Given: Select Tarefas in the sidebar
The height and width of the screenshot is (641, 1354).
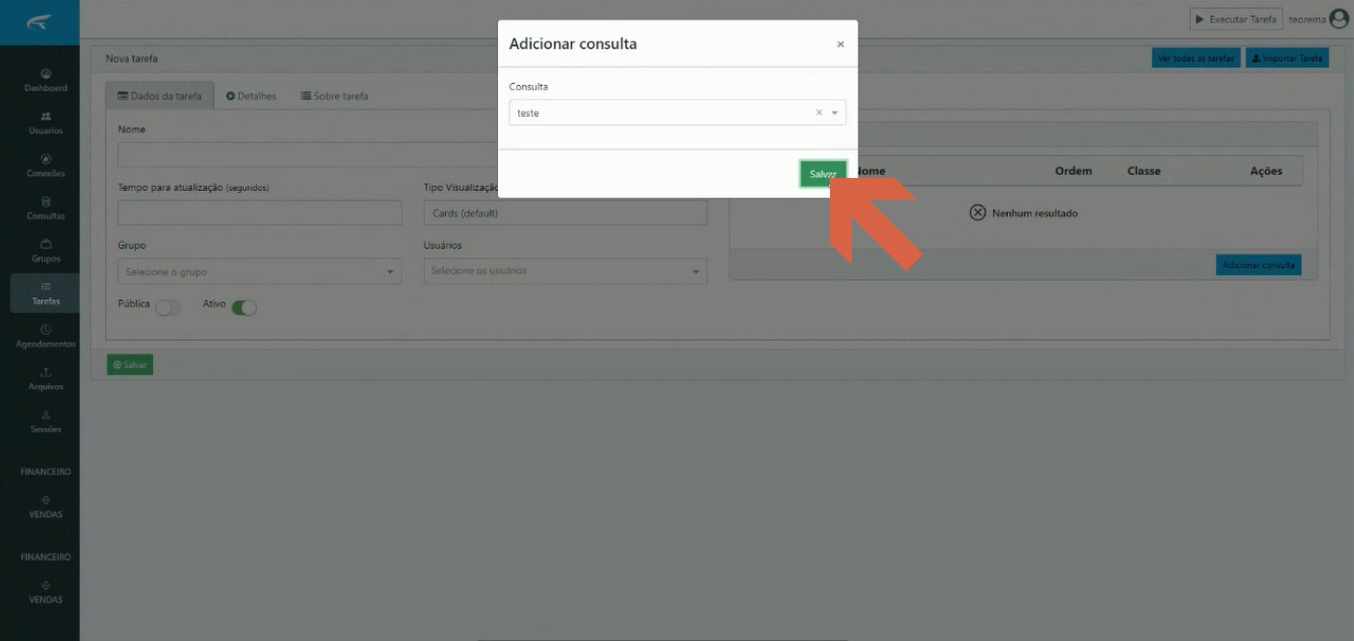Looking at the screenshot, I should pos(45,293).
